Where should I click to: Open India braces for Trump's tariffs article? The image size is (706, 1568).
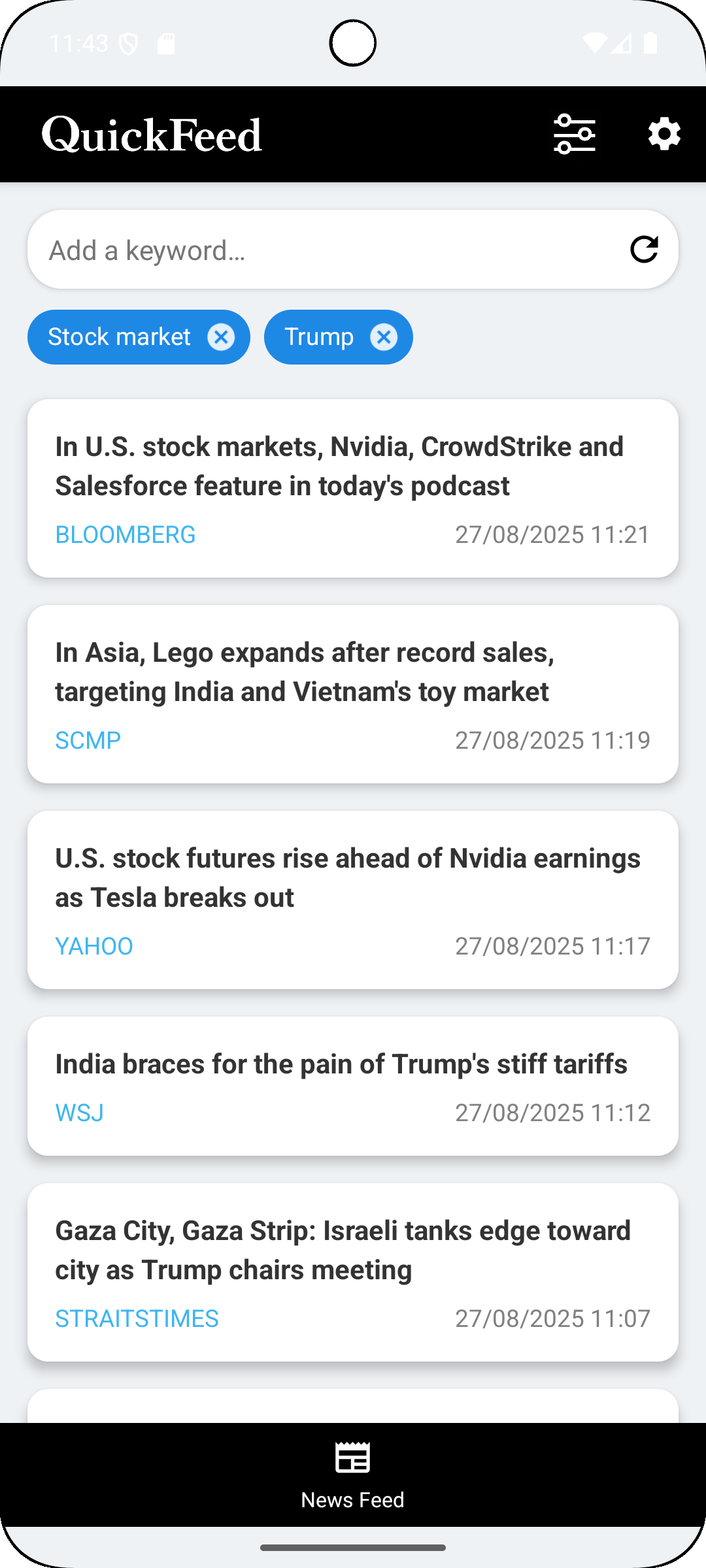point(341,1064)
